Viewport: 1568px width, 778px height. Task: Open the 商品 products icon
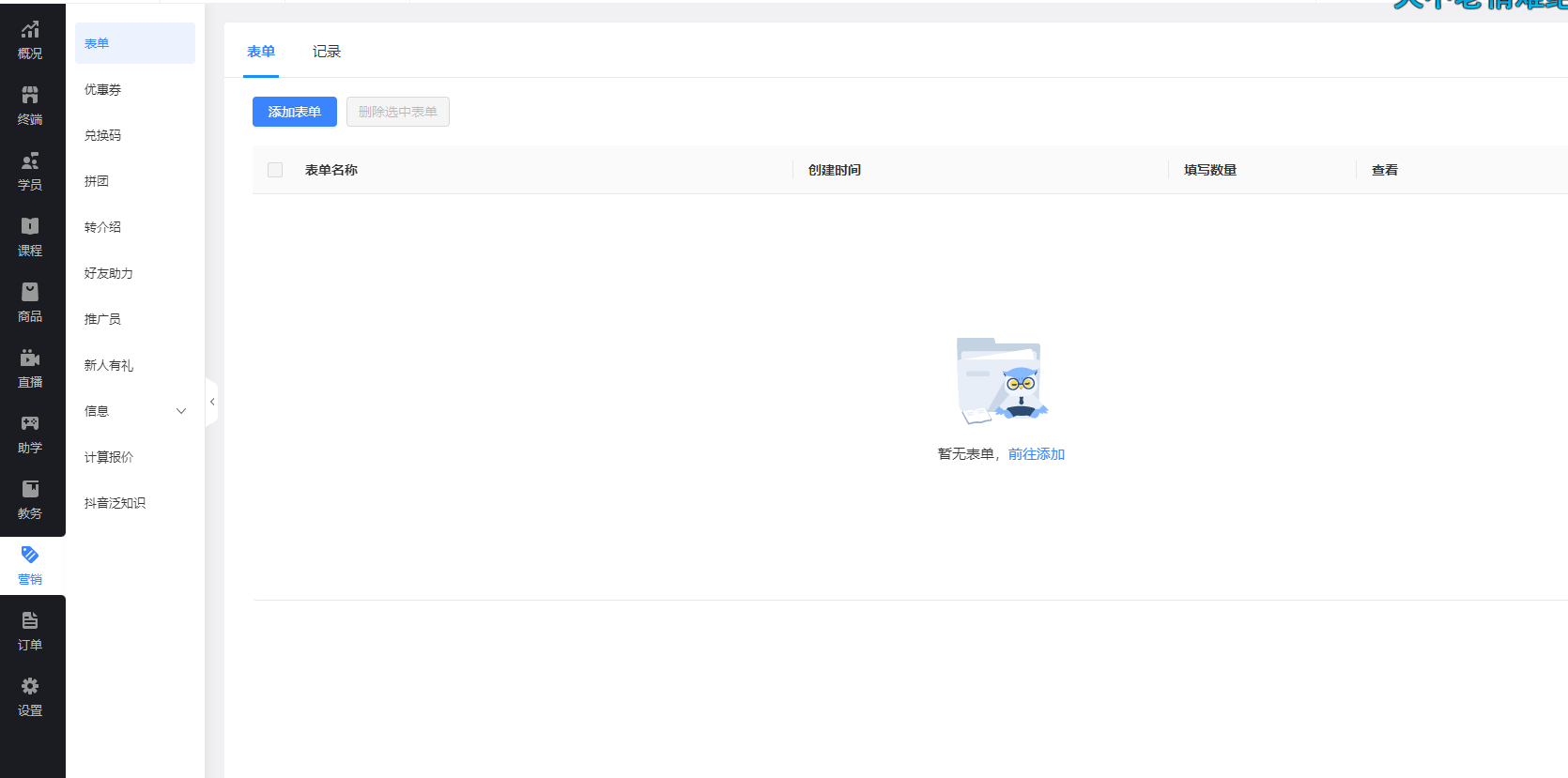(30, 292)
